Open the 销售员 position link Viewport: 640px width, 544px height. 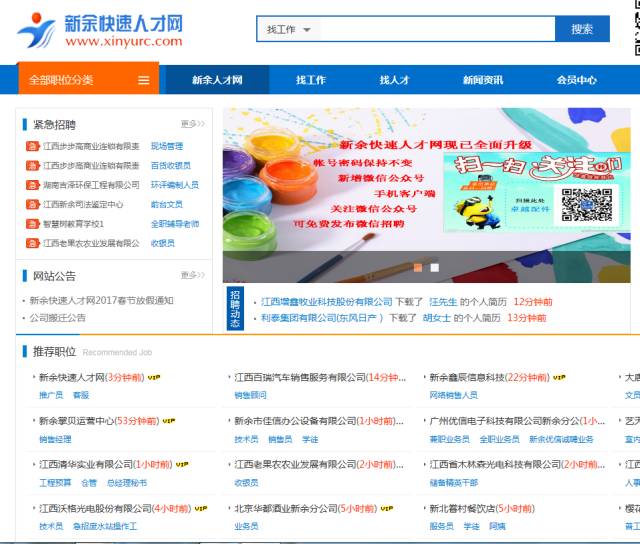pos(280,439)
